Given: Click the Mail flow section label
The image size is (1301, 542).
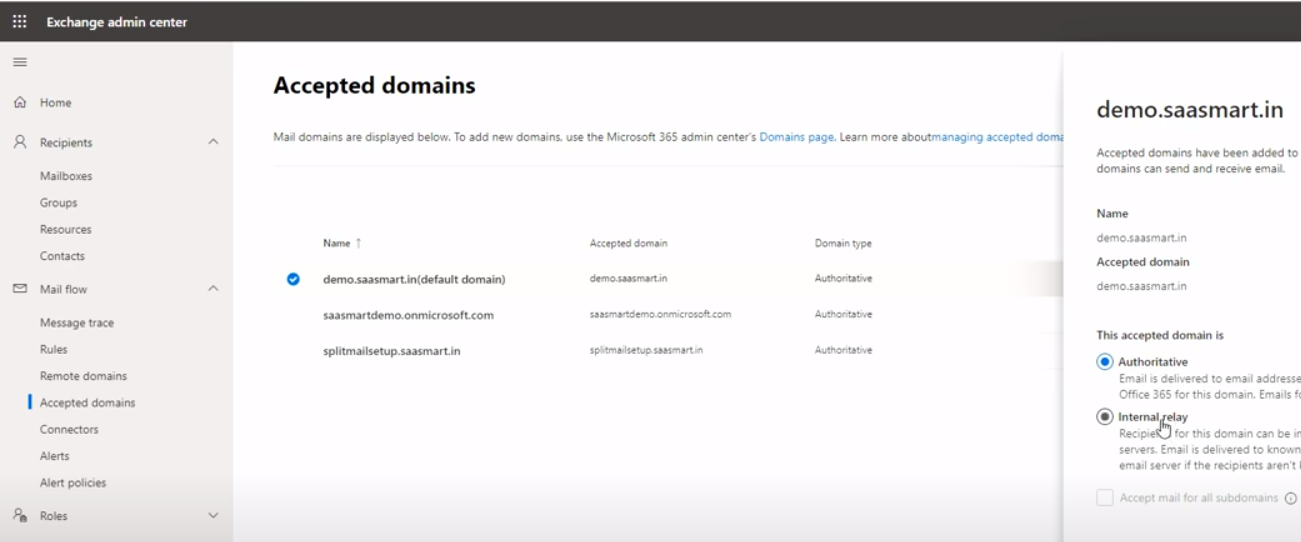Looking at the screenshot, I should (x=63, y=290).
